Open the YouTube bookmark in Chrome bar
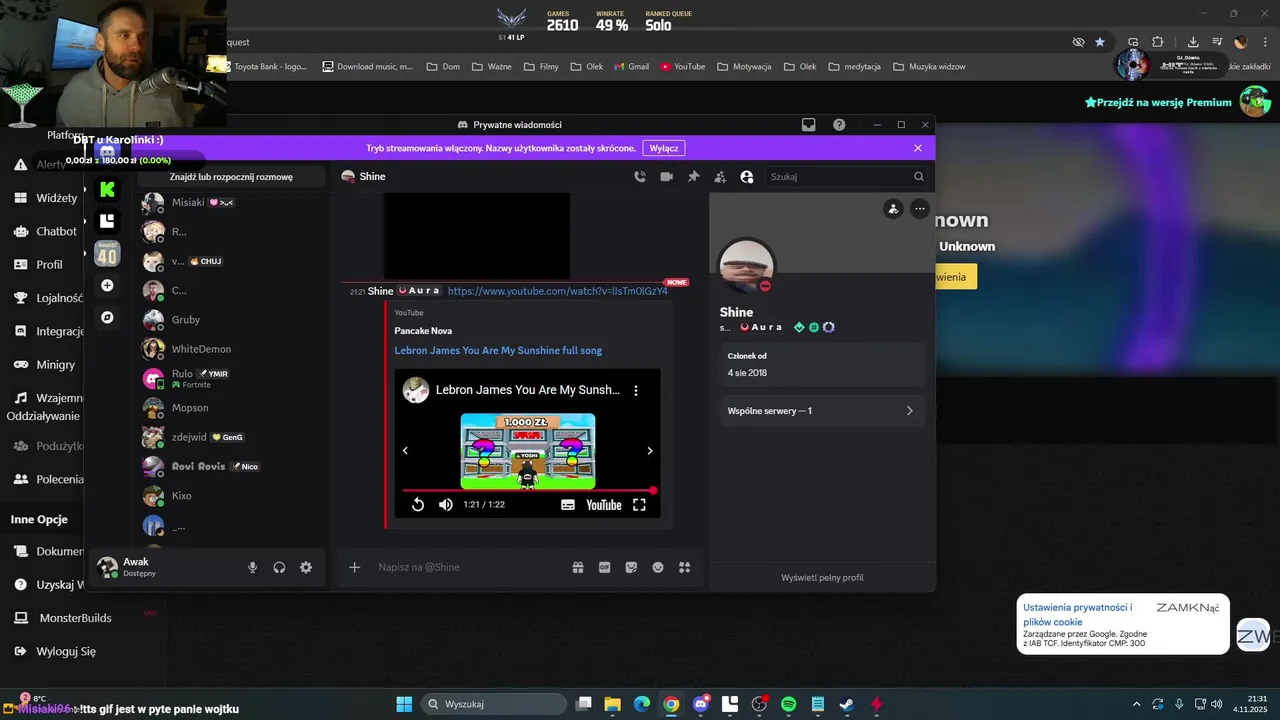This screenshot has height=720, width=1280. pyautogui.click(x=683, y=67)
